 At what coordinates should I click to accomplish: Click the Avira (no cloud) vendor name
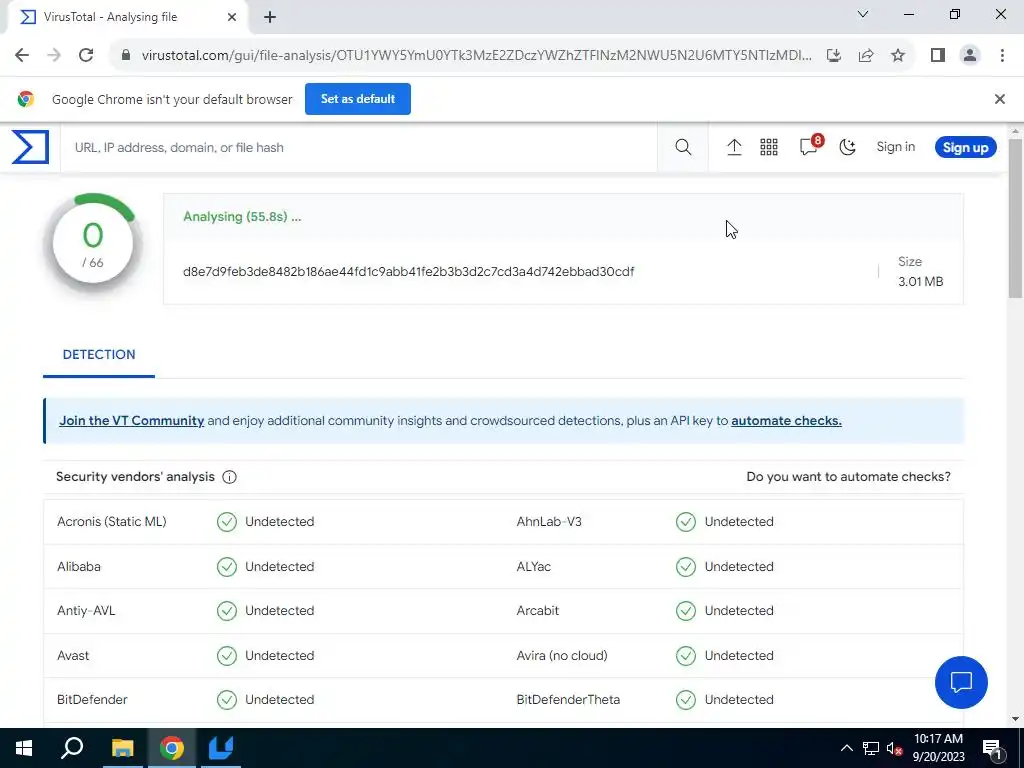562,655
